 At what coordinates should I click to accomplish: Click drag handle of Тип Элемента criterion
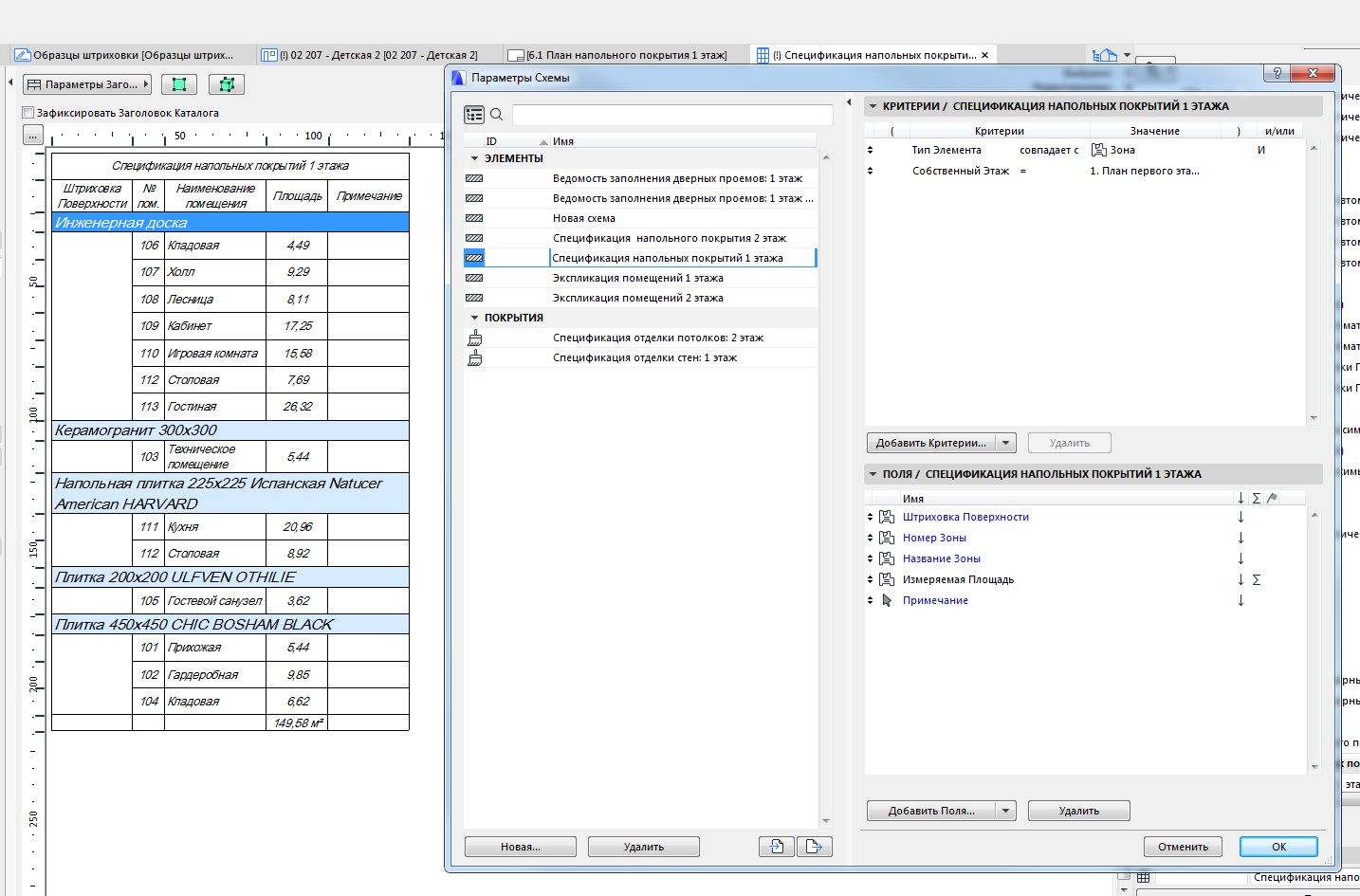[x=870, y=150]
